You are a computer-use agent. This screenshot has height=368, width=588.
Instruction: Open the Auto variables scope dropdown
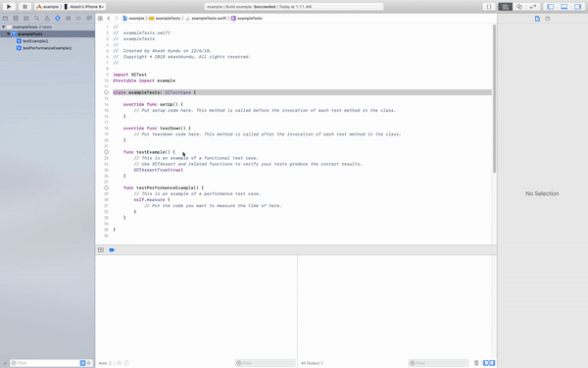pyautogui.click(x=105, y=363)
